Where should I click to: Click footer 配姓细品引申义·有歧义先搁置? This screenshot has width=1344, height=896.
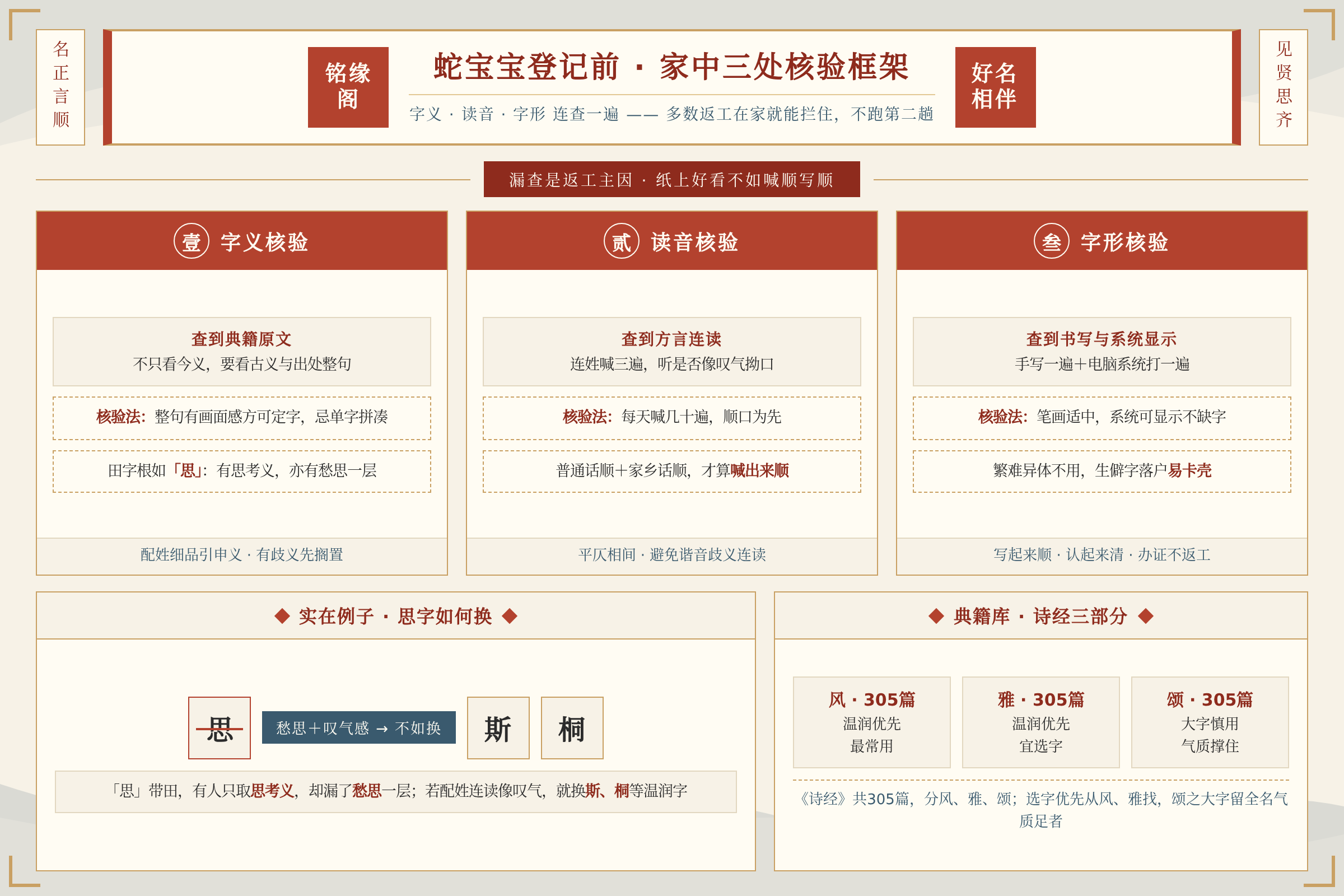[242, 555]
